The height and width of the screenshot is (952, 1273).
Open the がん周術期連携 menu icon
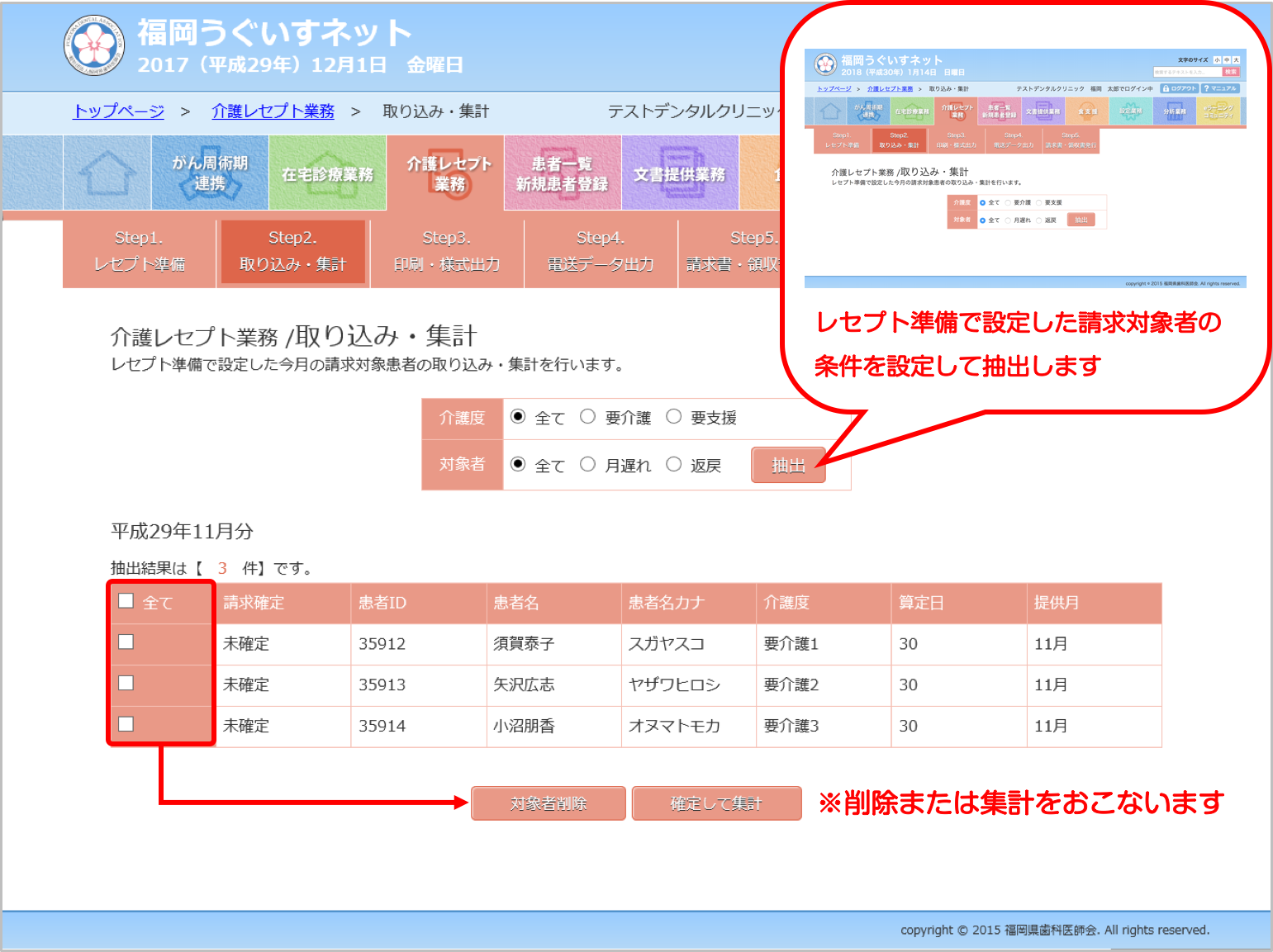tap(210, 173)
